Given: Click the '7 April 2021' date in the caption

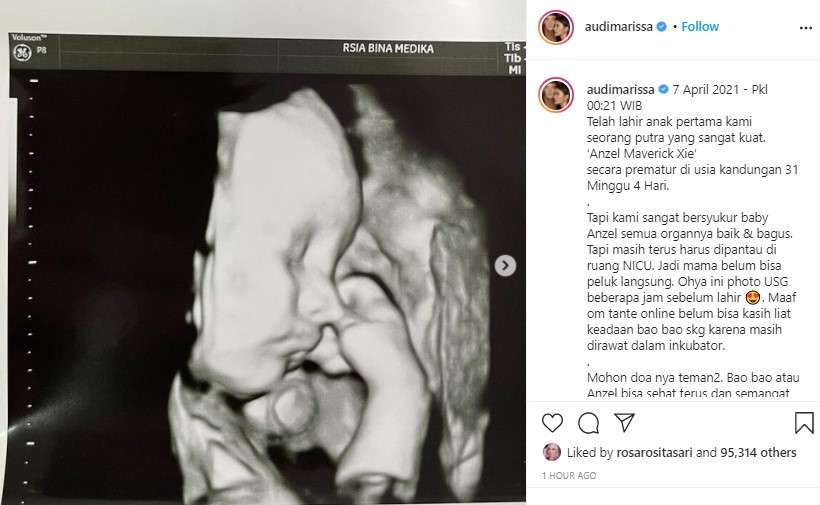Looking at the screenshot, I should click(713, 88).
